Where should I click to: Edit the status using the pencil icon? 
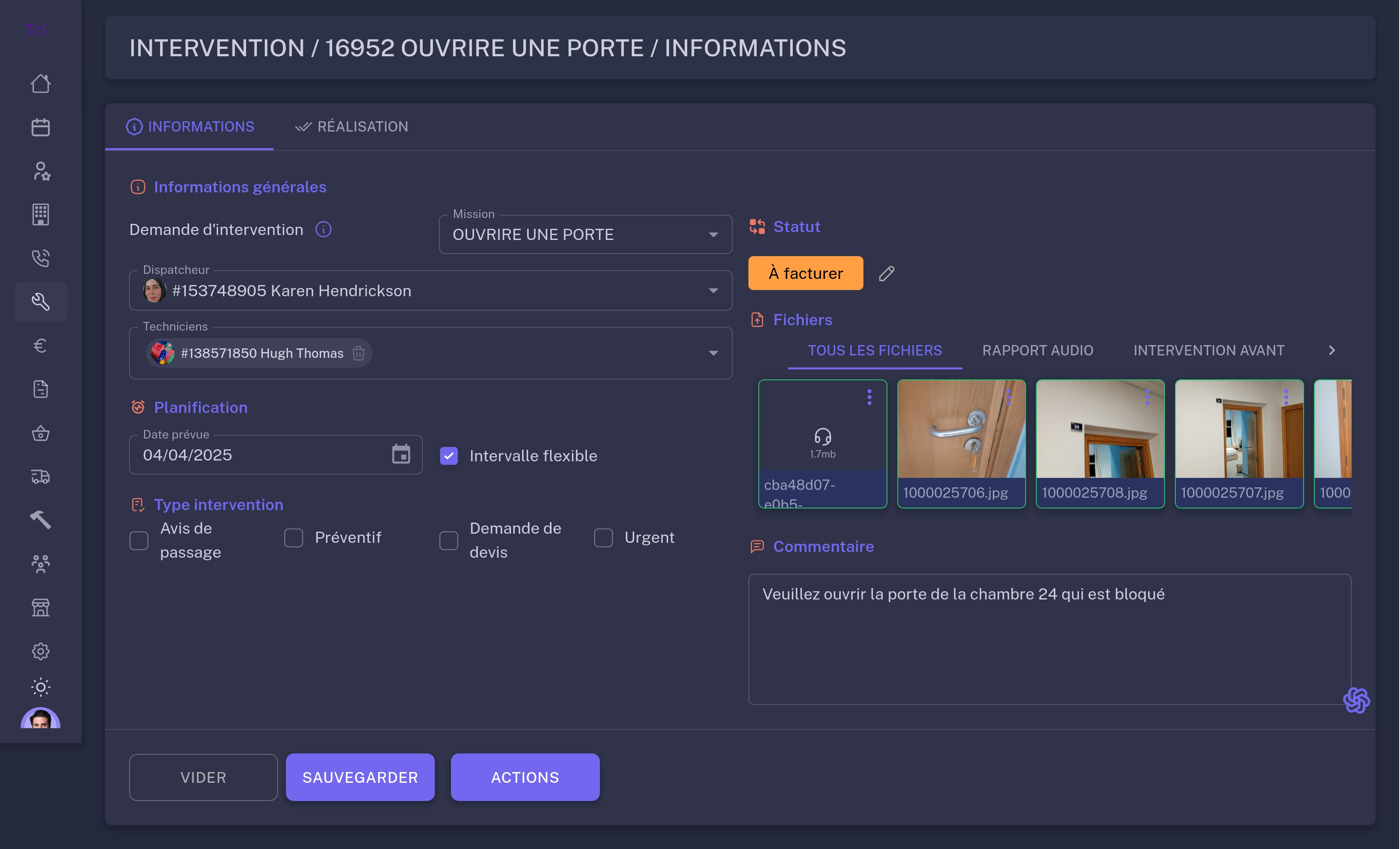886,273
